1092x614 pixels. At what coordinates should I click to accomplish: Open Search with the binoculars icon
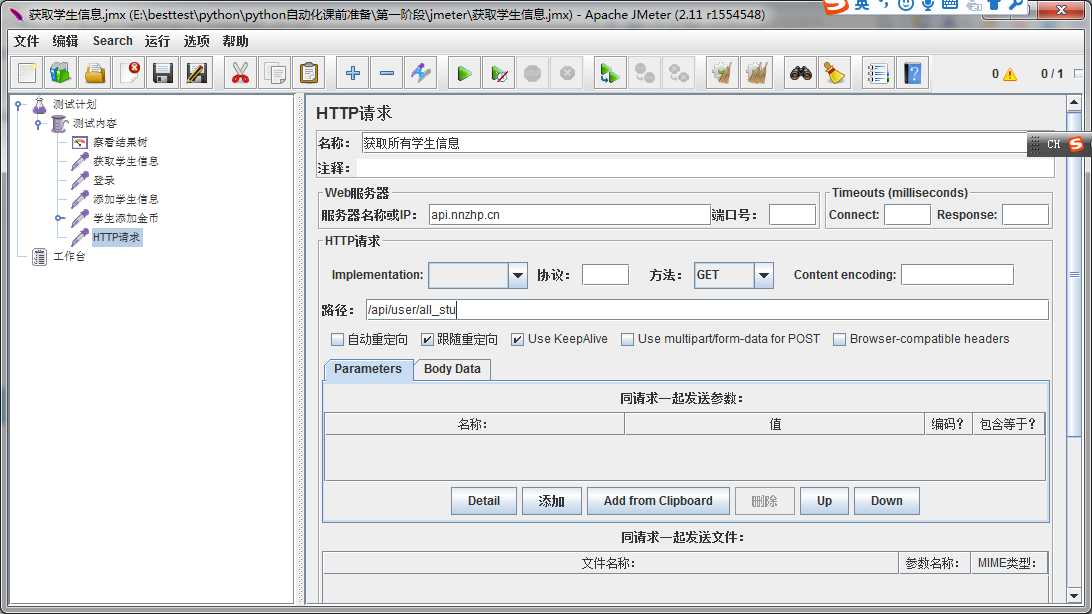pos(800,73)
